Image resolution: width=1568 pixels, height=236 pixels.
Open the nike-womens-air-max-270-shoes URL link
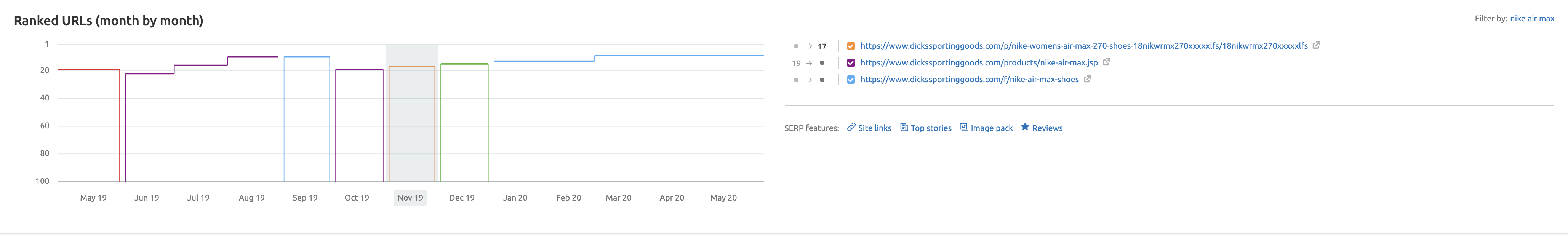tap(1083, 46)
